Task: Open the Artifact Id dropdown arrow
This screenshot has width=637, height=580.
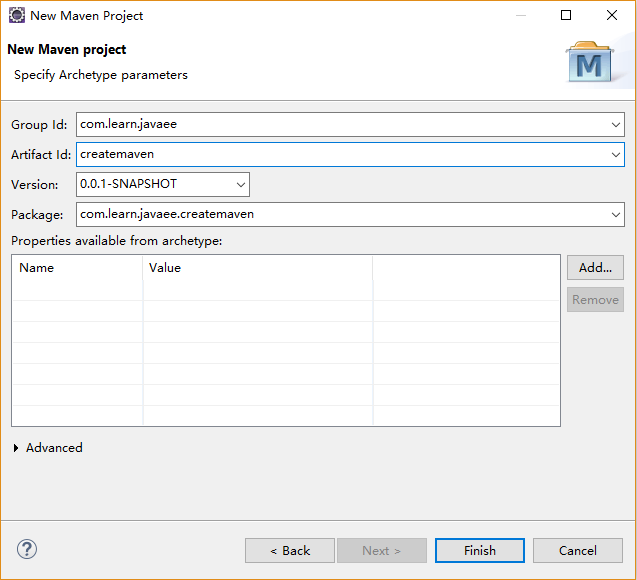Action: tap(616, 155)
